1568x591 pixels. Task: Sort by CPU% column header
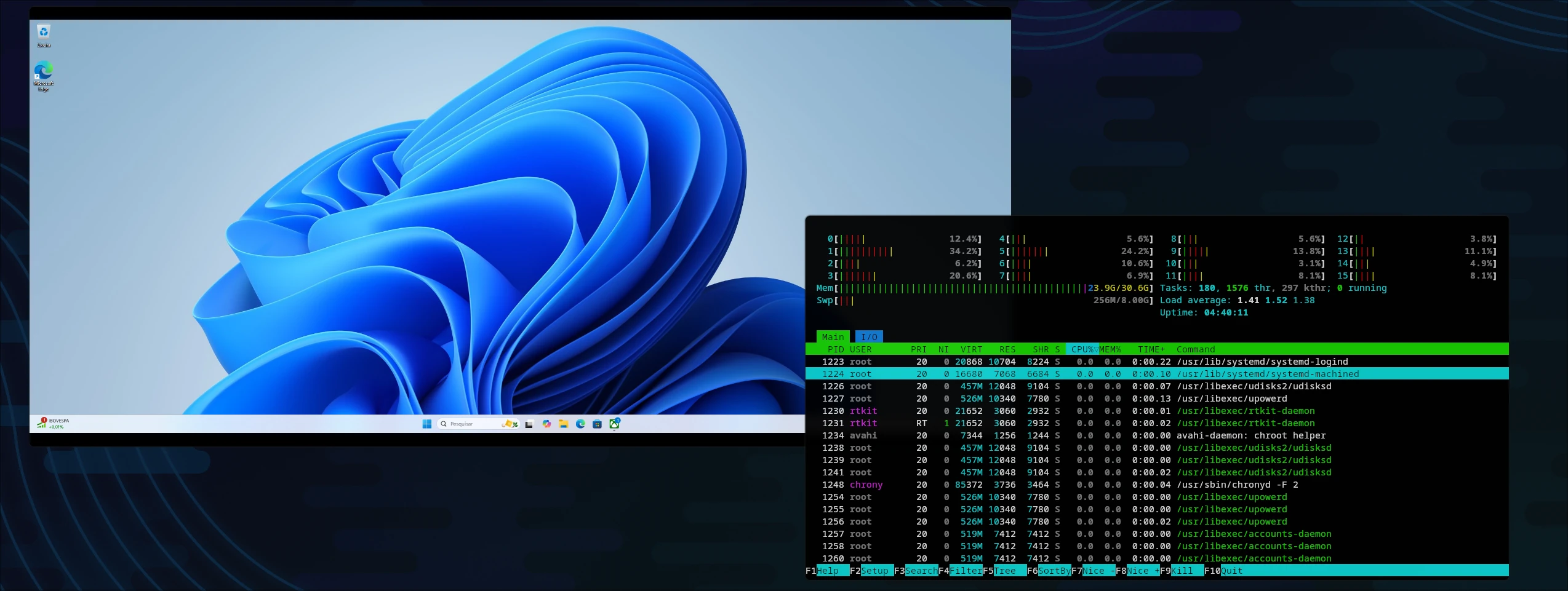pyautogui.click(x=1082, y=349)
